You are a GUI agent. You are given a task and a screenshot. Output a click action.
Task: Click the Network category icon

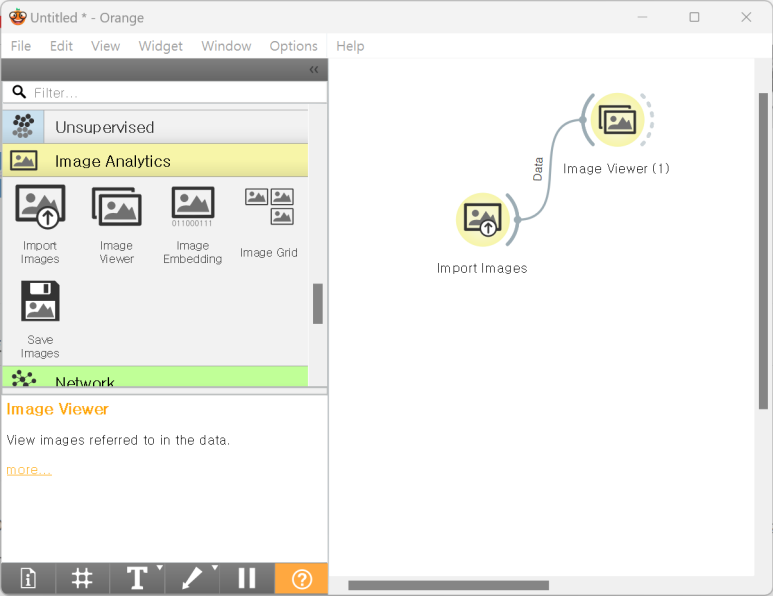coord(23,378)
